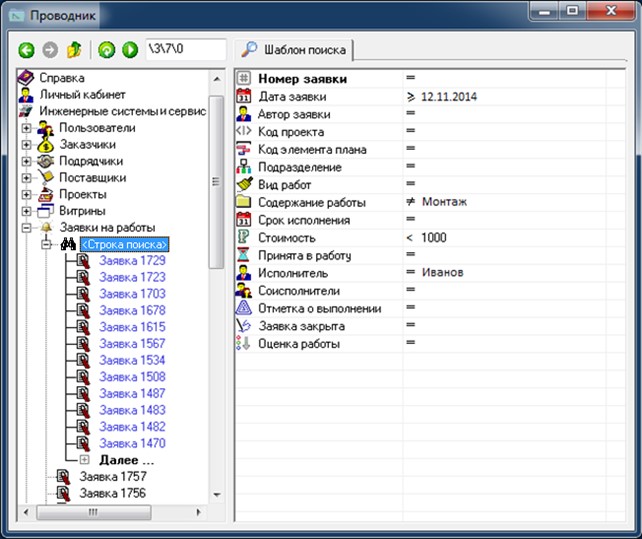Viewport: 642px width, 539px height.
Task: Collapse the Строка поиска search node
Action: [x=46, y=245]
